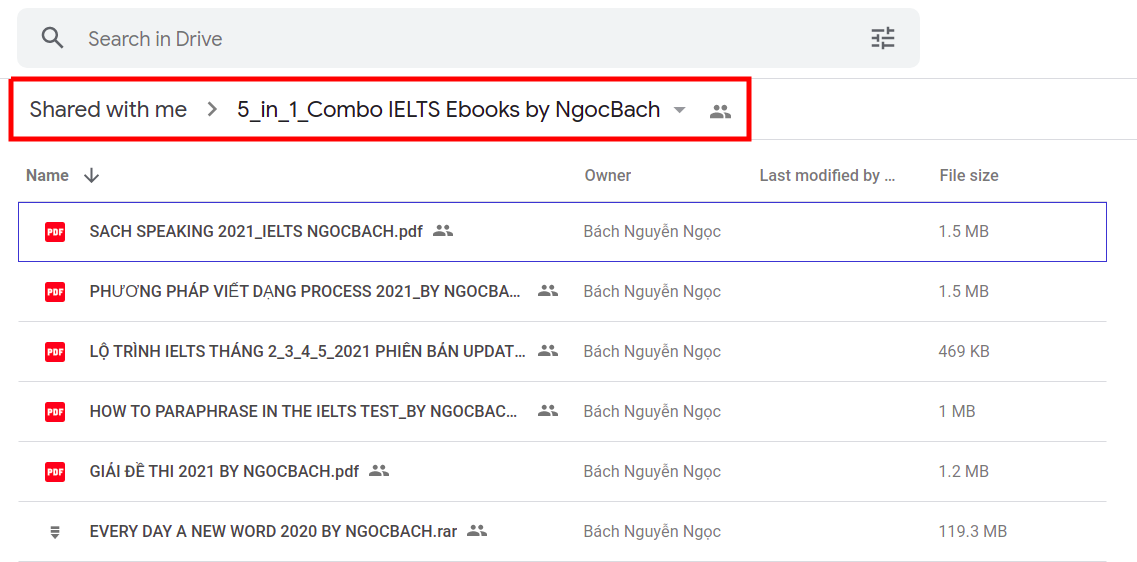This screenshot has width=1137, height=562.
Task: Click the 1 MB file size
Action: tap(957, 411)
